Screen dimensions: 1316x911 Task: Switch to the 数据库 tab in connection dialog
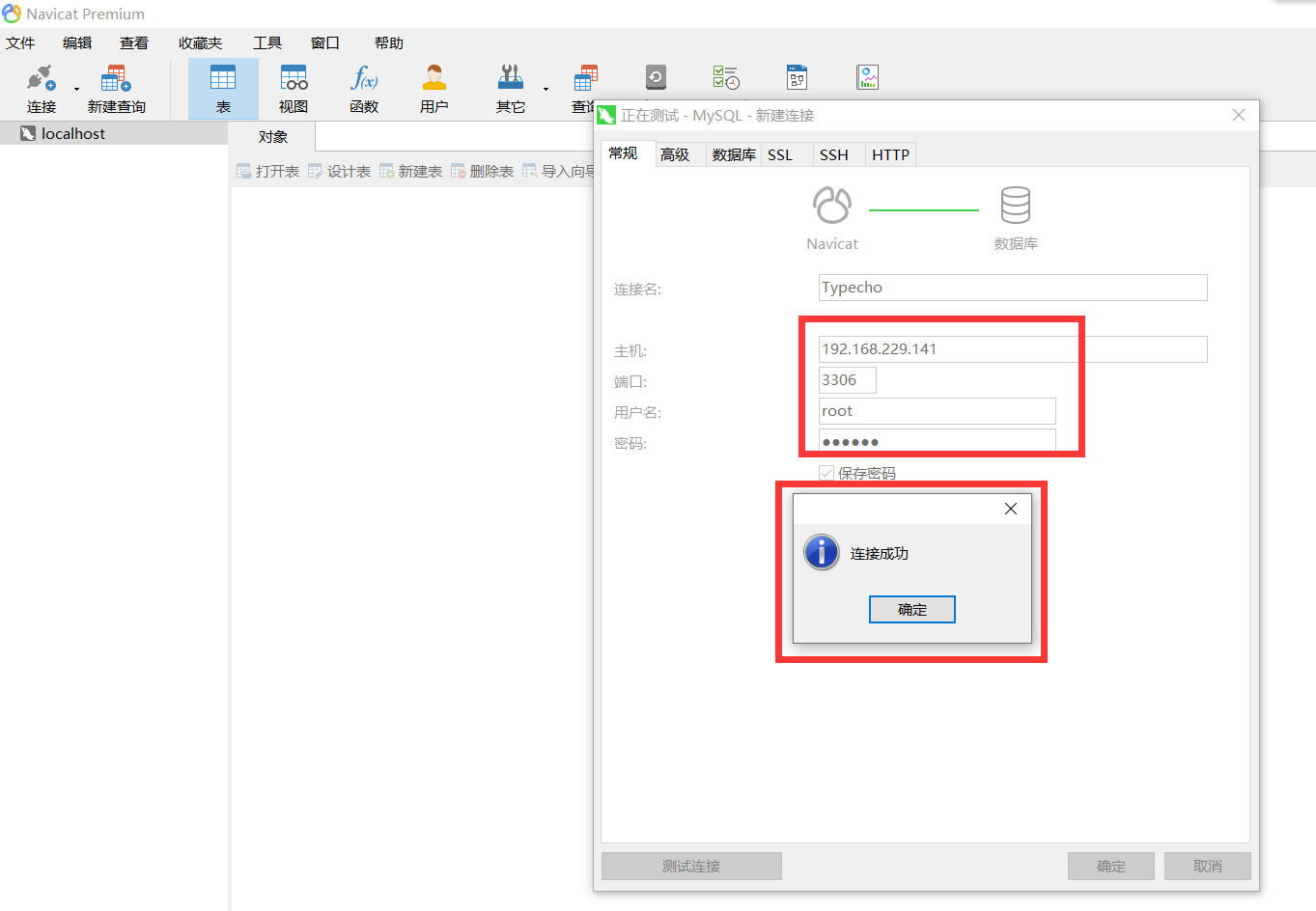pyautogui.click(x=734, y=154)
